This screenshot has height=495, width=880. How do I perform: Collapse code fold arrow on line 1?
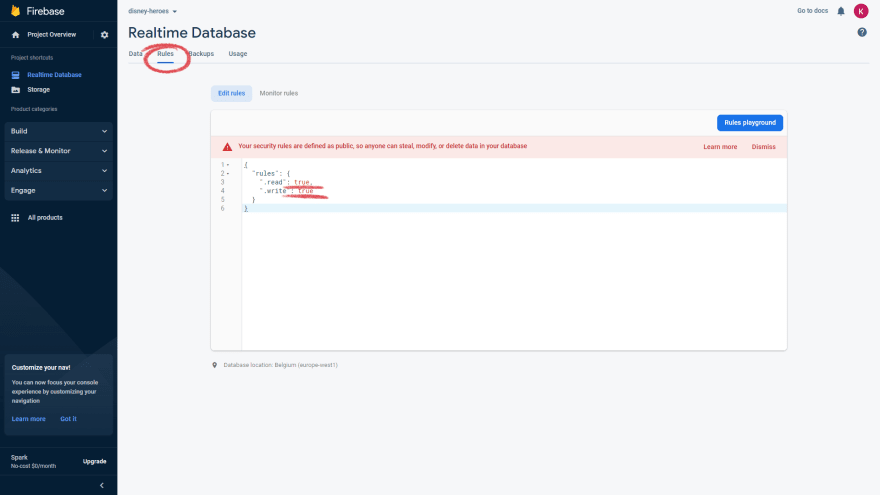tap(228, 165)
